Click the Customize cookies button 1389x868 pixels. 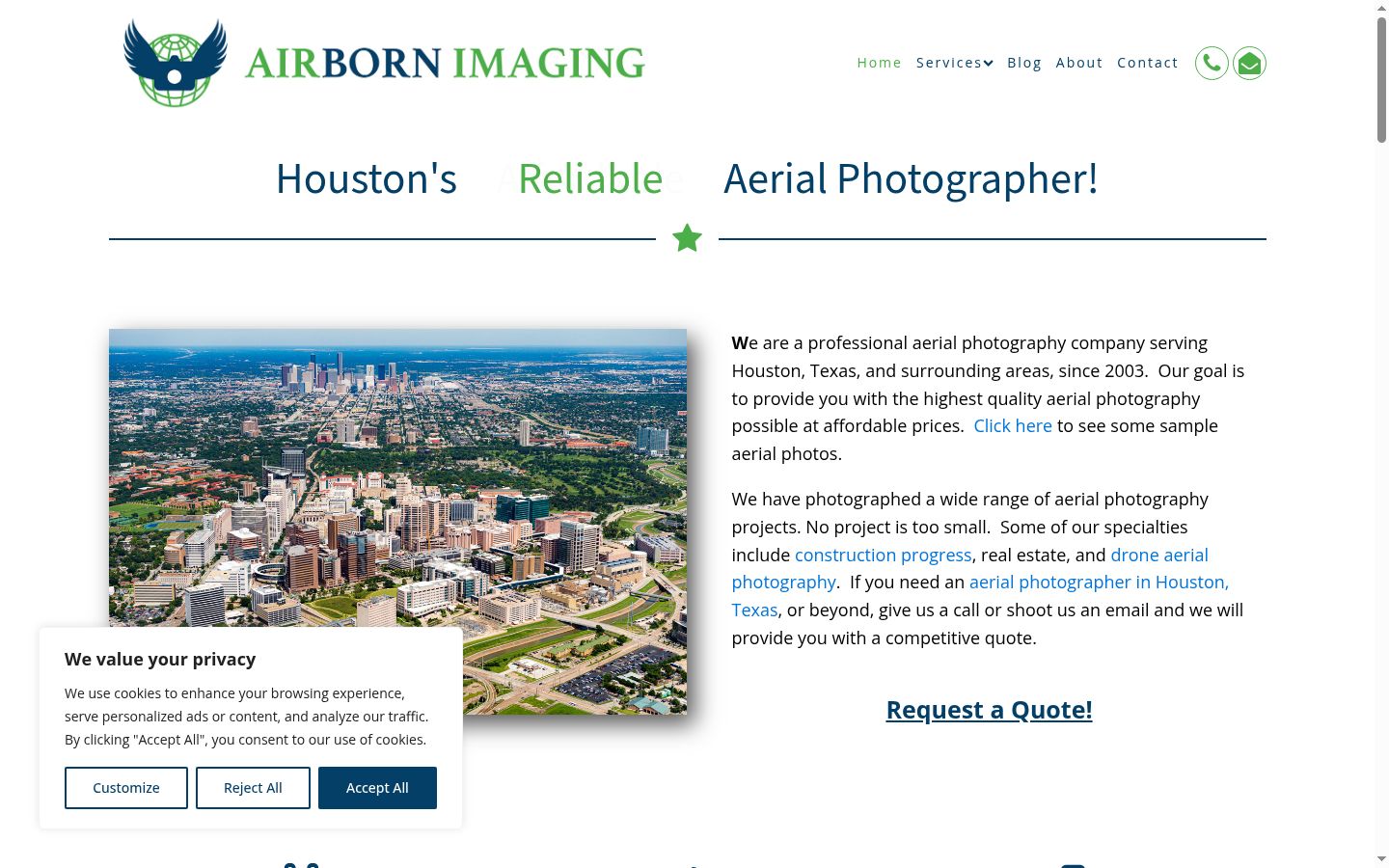point(126,788)
